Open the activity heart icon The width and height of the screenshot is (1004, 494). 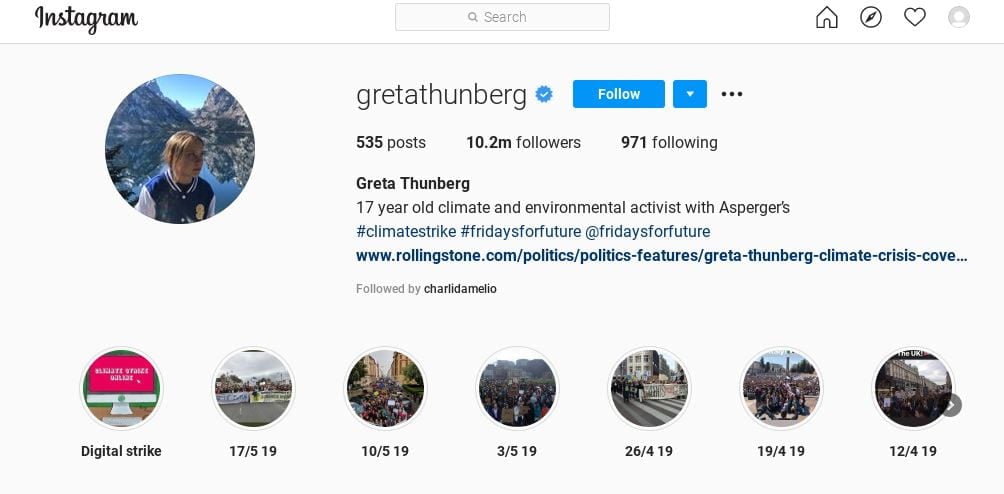point(914,17)
